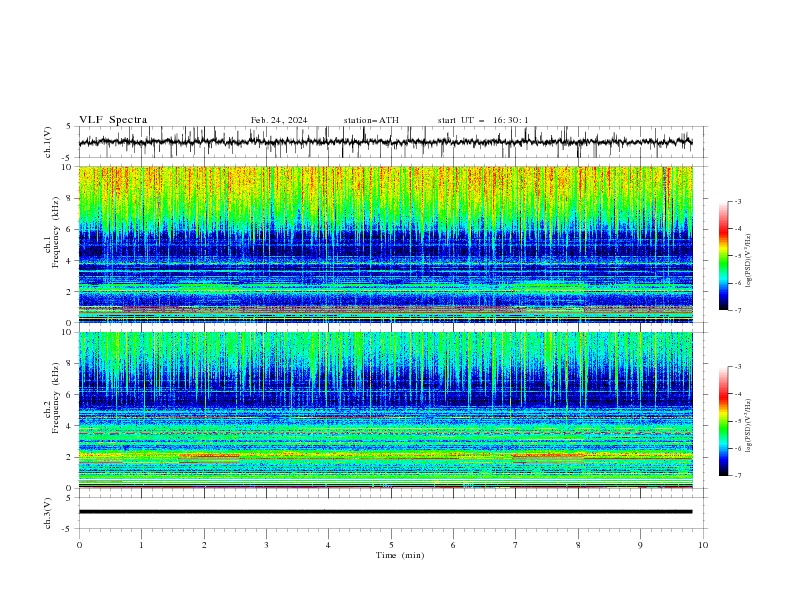The width and height of the screenshot is (792, 612).
Task: Click the "-7" label on ch.1 colorbar
Action: click(737, 310)
